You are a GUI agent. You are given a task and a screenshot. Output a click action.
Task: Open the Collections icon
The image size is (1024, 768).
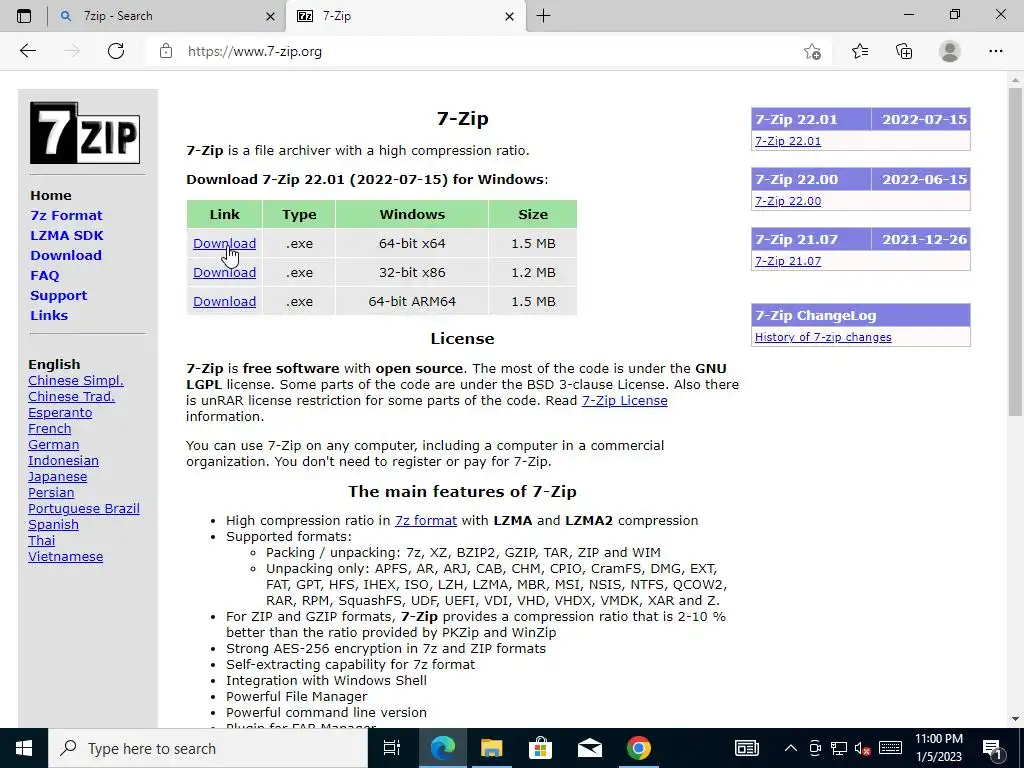(904, 51)
